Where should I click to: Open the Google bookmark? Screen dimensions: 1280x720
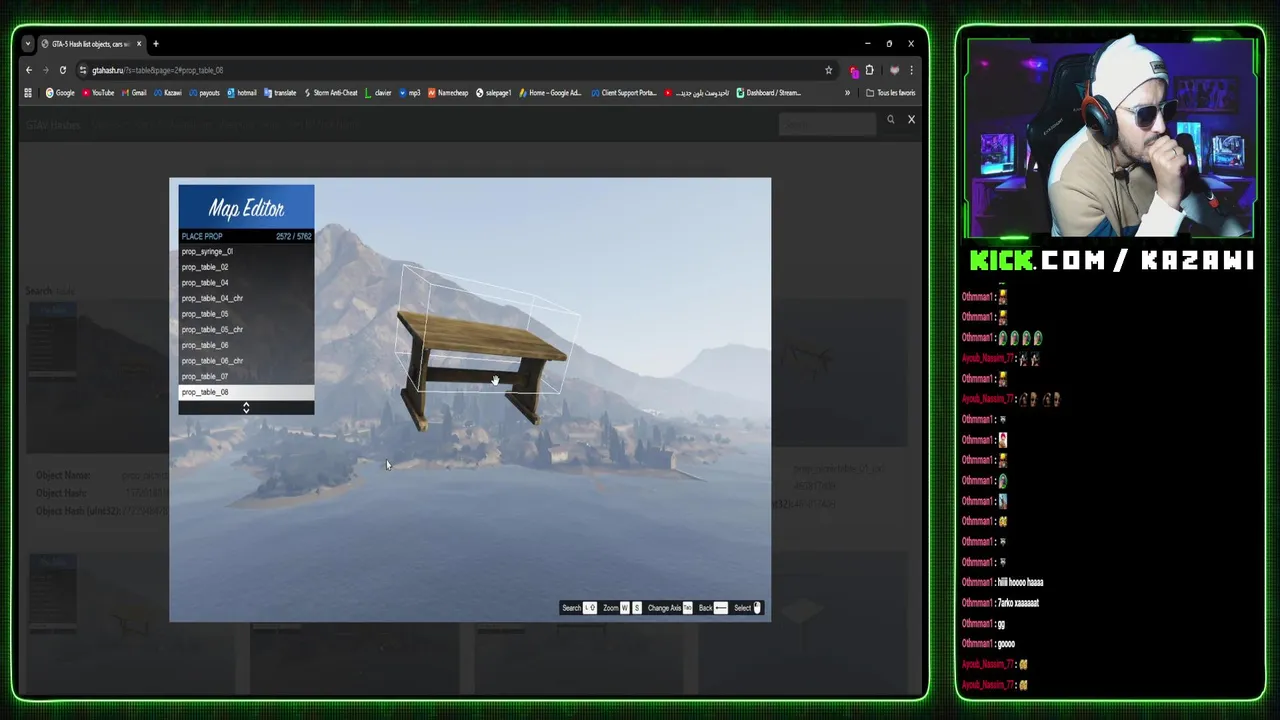tap(60, 93)
